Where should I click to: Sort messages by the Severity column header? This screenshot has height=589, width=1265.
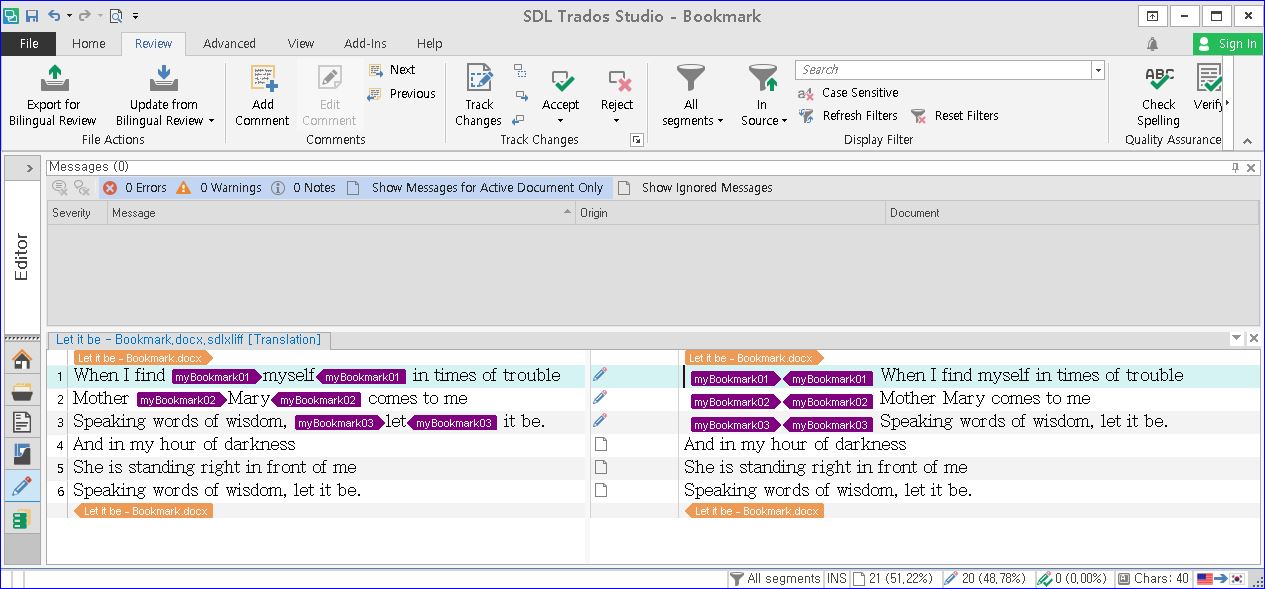coord(77,213)
